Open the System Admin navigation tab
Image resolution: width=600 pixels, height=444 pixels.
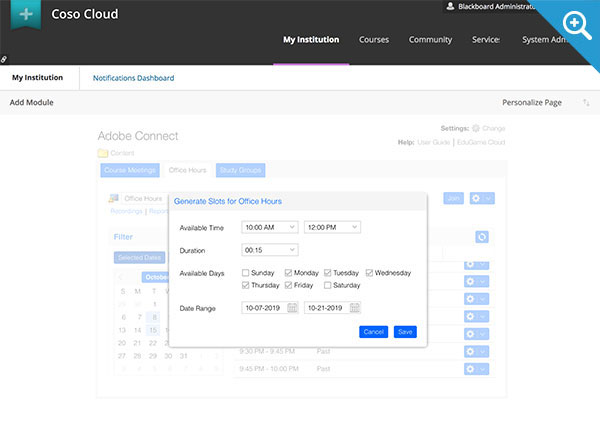[x=545, y=40]
